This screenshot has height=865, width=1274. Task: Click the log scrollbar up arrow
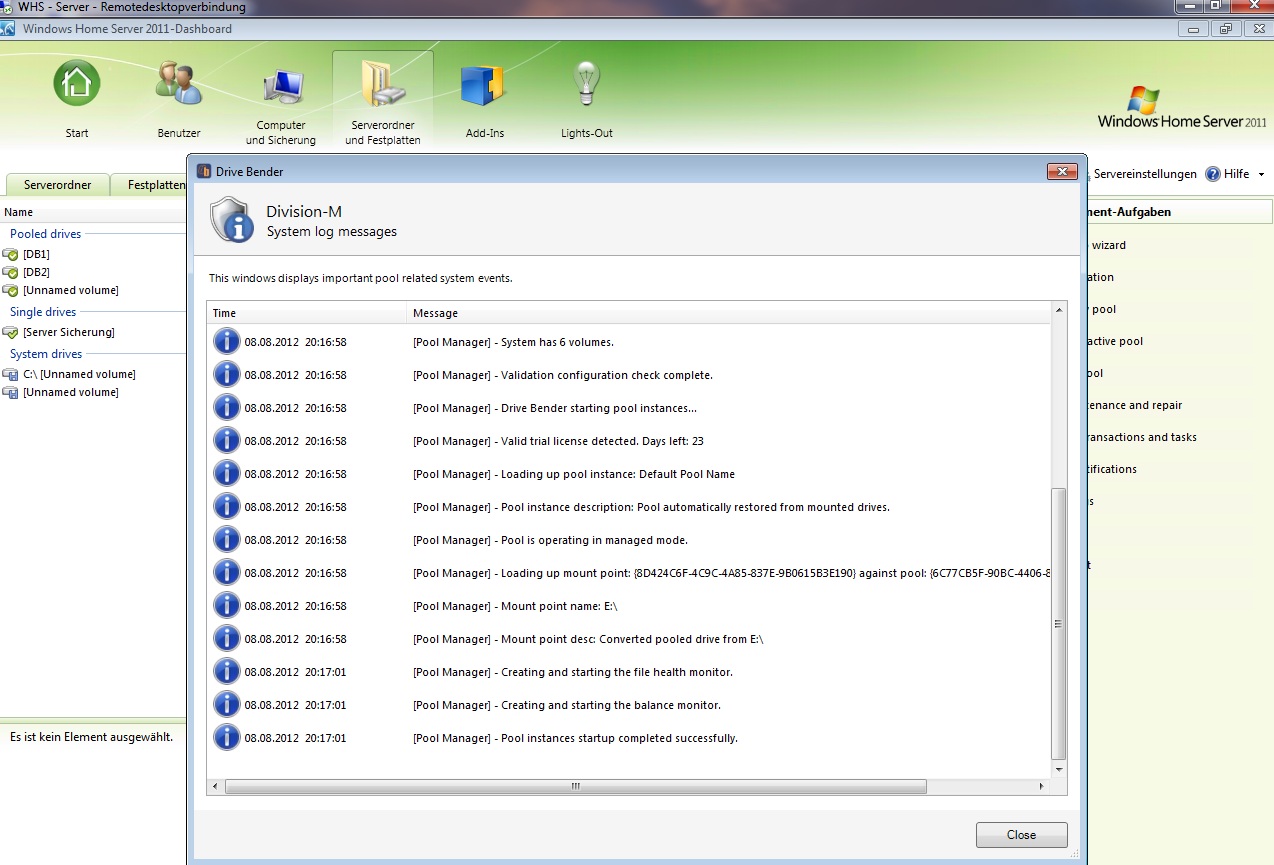[x=1059, y=312]
